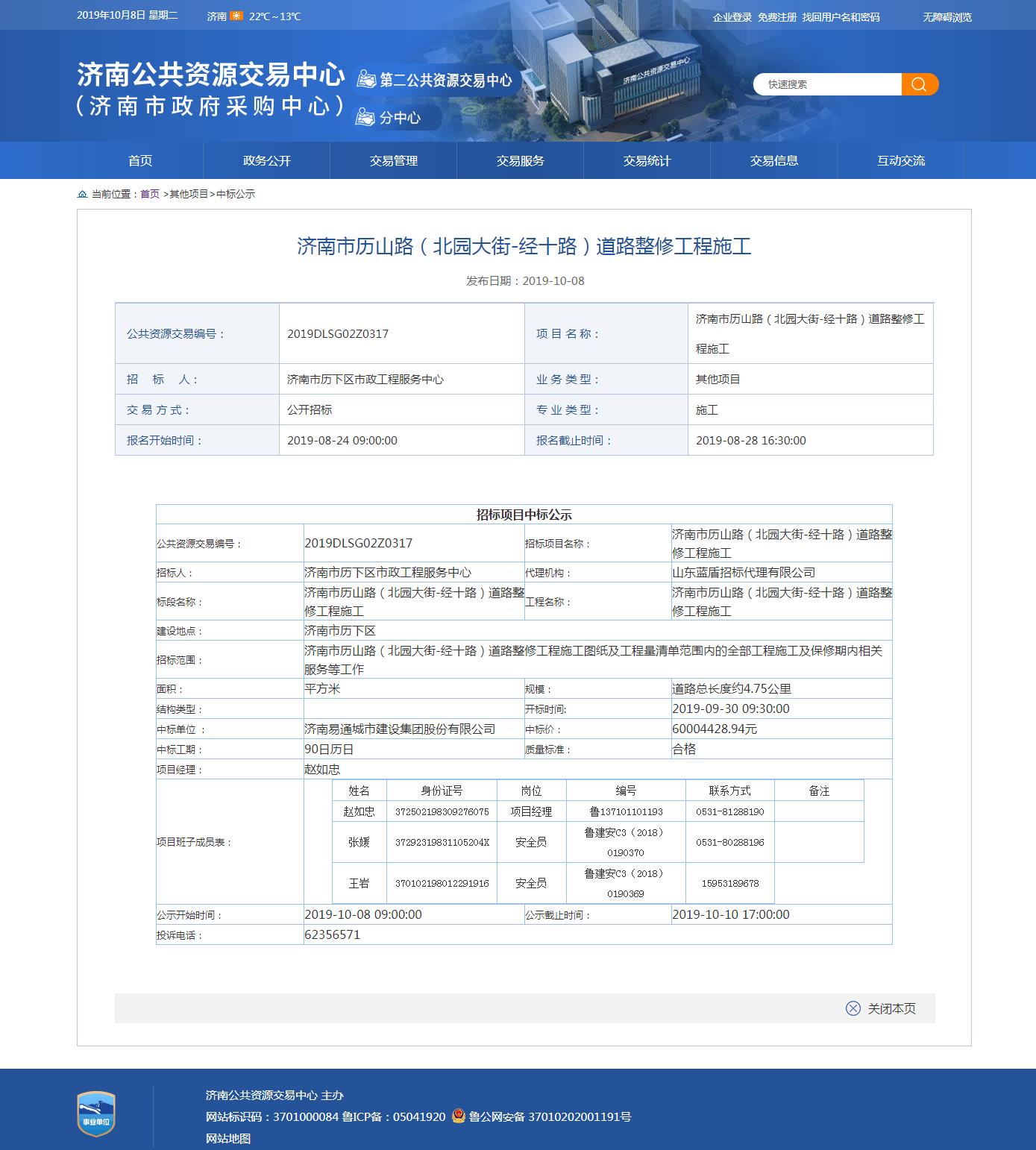Open the 交易服务 navigation menu
The height and width of the screenshot is (1150, 1036).
(x=521, y=160)
